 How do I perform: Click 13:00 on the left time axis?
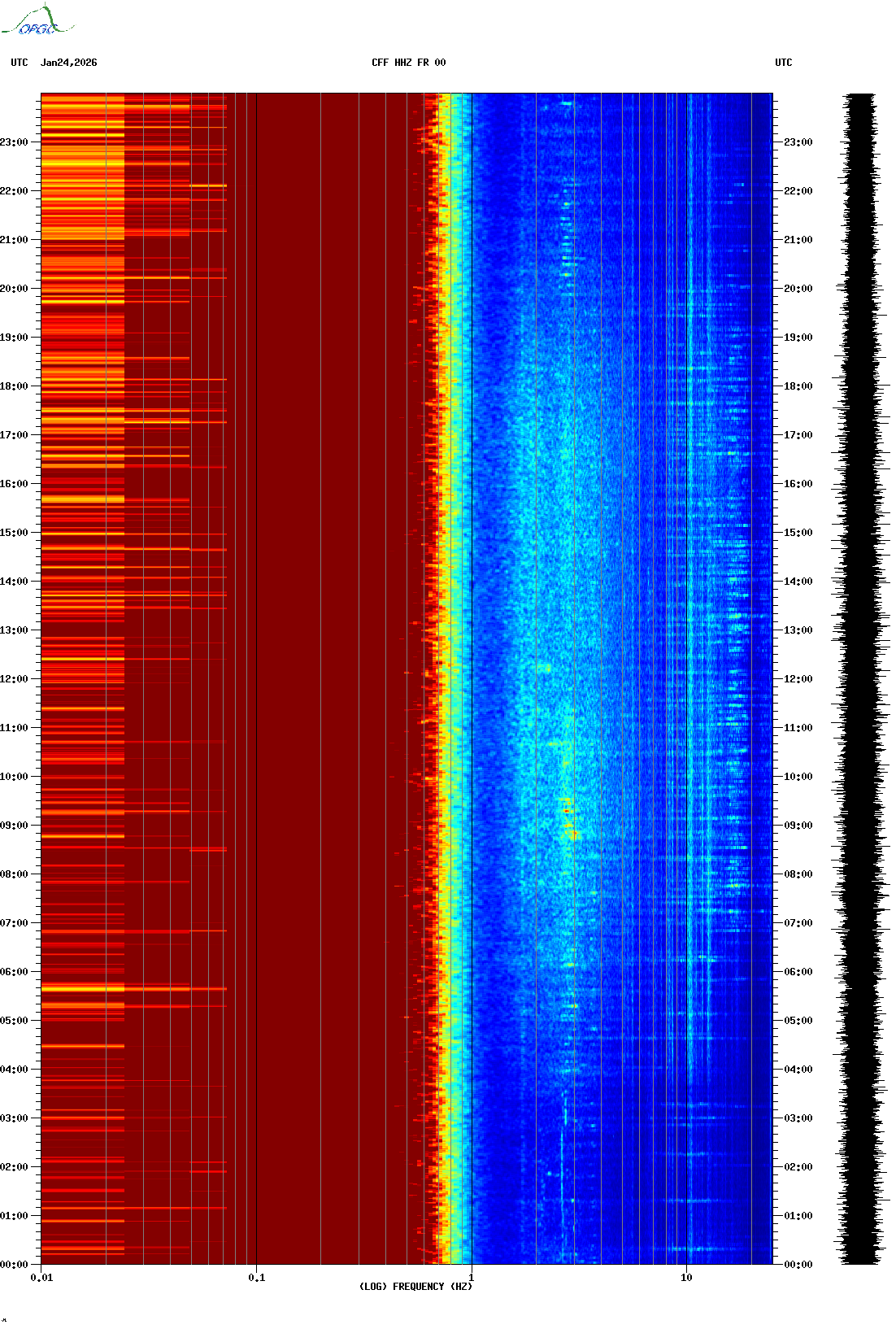[x=14, y=630]
